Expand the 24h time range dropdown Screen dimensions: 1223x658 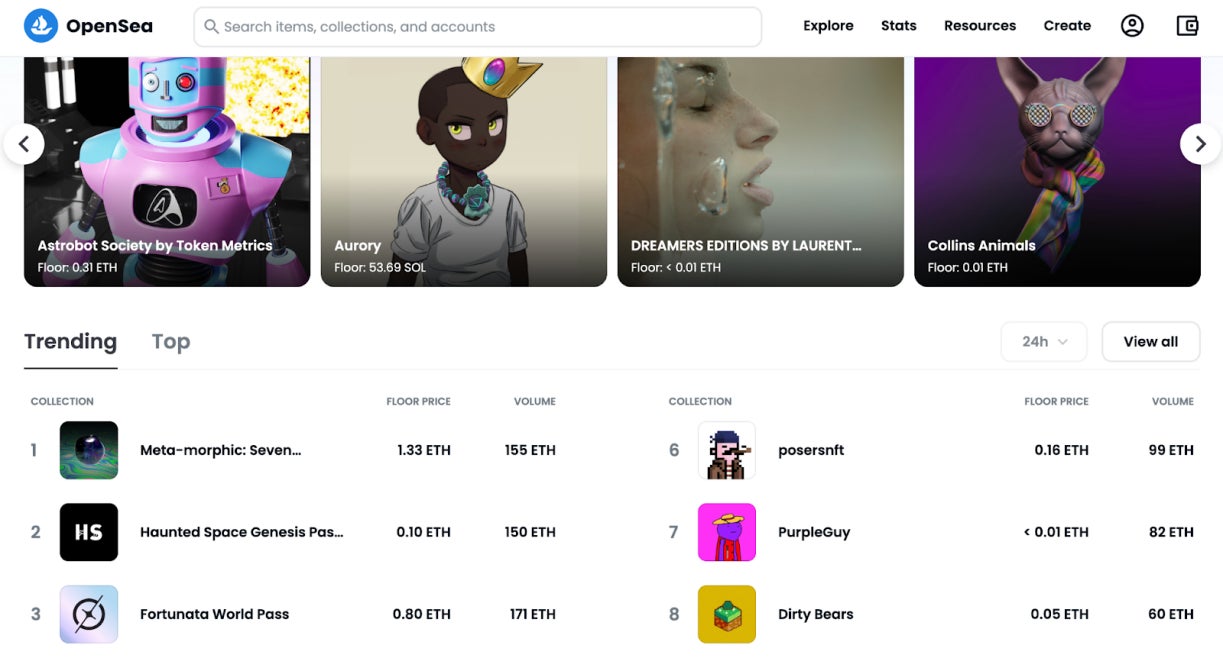1044,342
